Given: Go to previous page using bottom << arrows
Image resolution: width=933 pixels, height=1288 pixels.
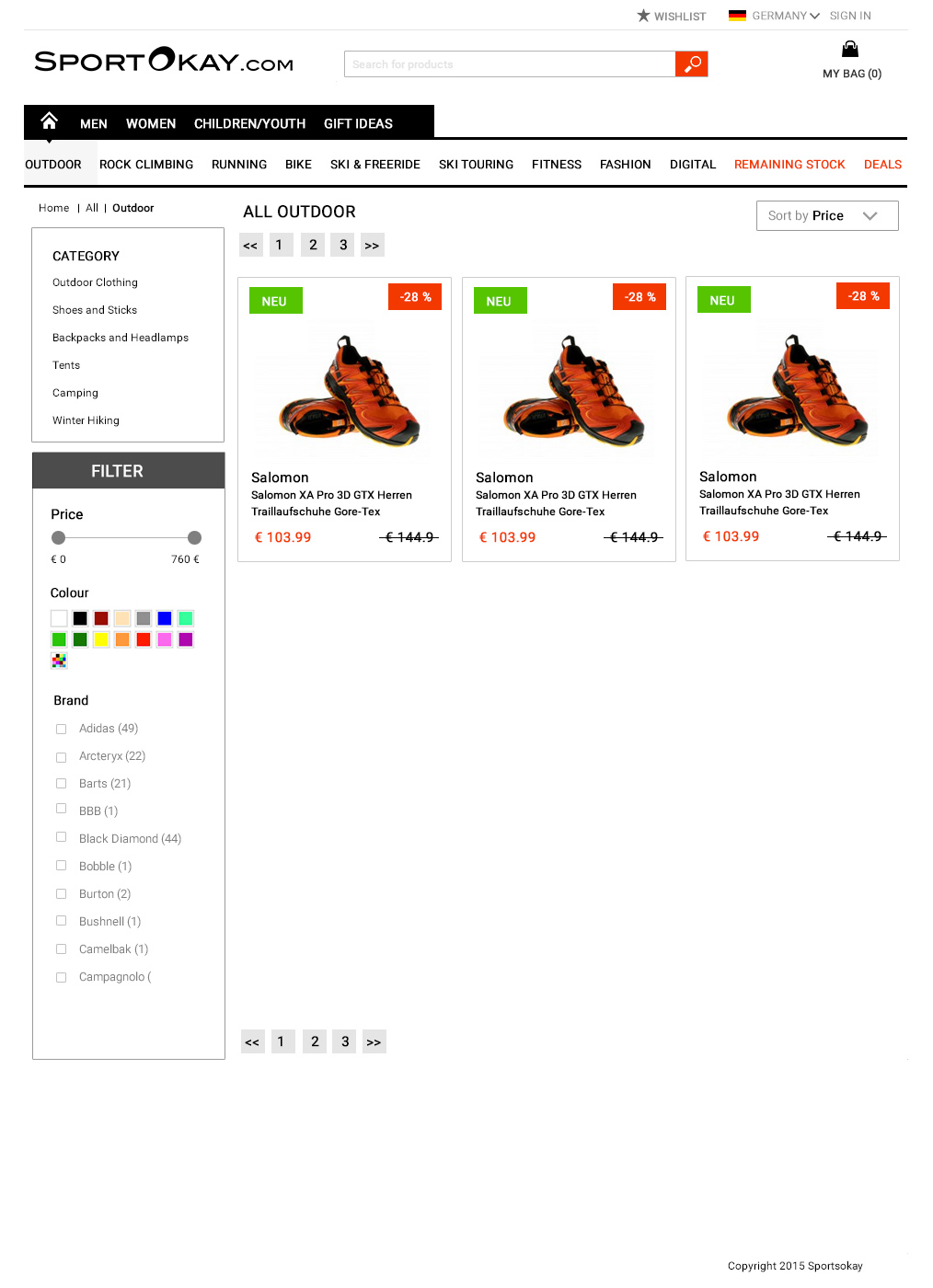Looking at the screenshot, I should [x=252, y=1041].
